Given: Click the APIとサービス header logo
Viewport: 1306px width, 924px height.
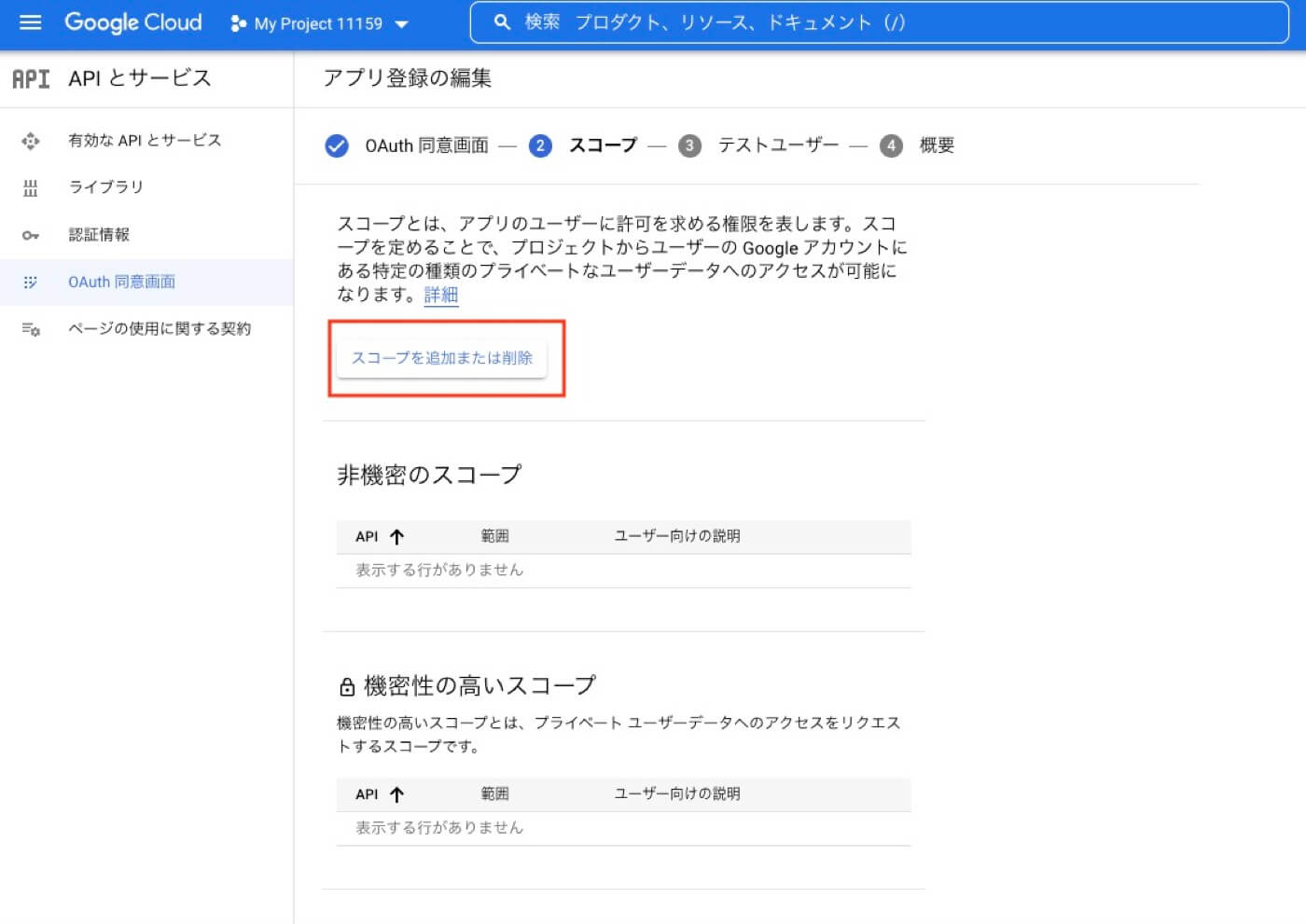Looking at the screenshot, I should tap(31, 78).
